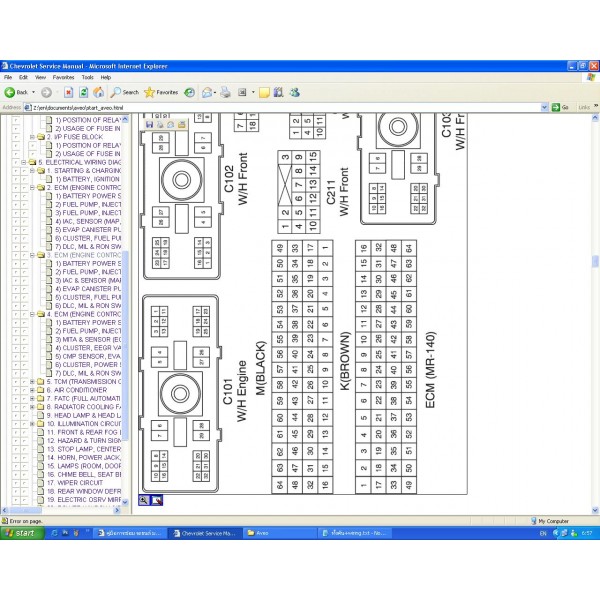Open the History toolbar icon
Image resolution: width=600 pixels, height=600 pixels.
[x=189, y=92]
